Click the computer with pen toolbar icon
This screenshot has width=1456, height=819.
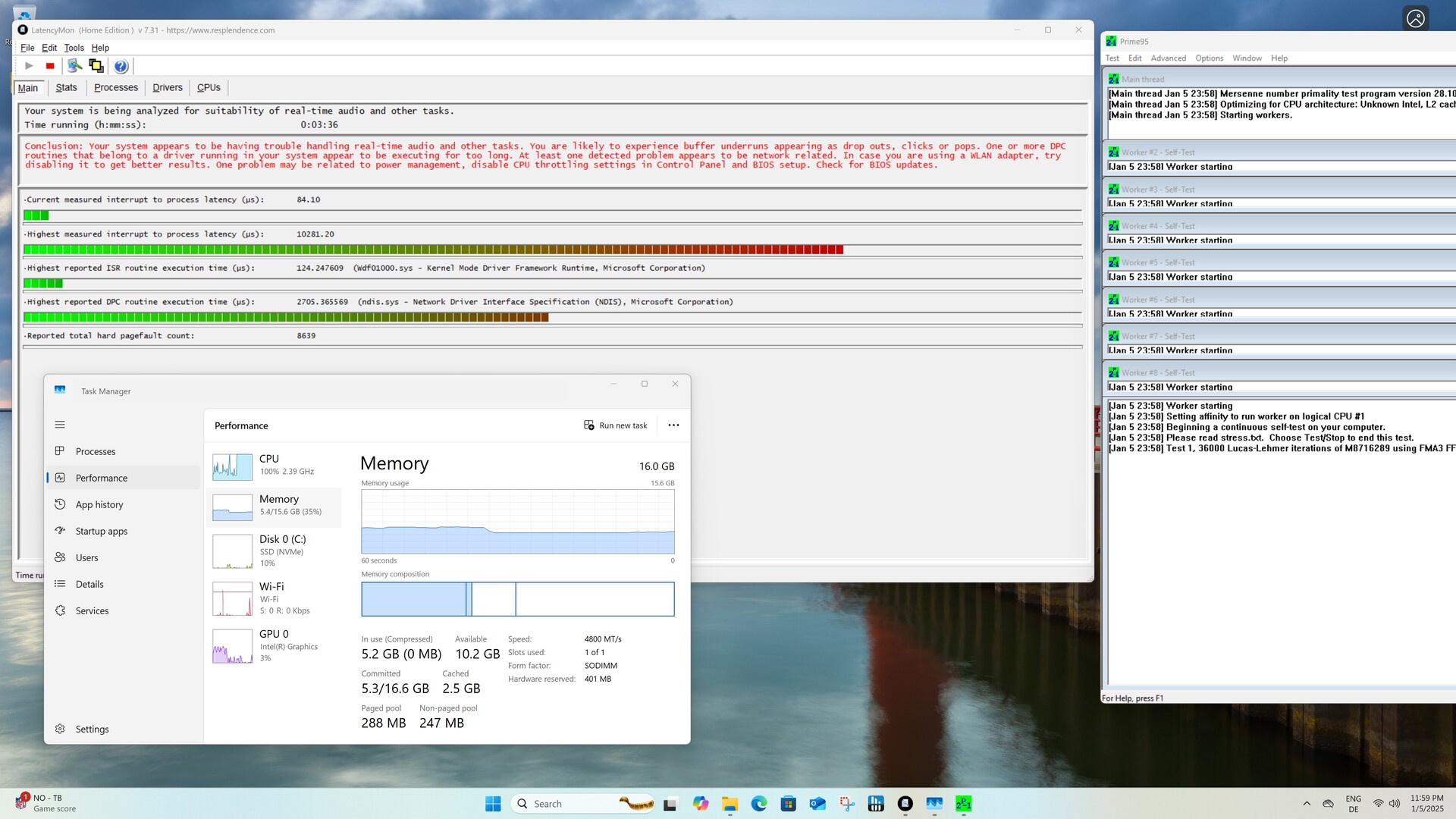(x=74, y=66)
